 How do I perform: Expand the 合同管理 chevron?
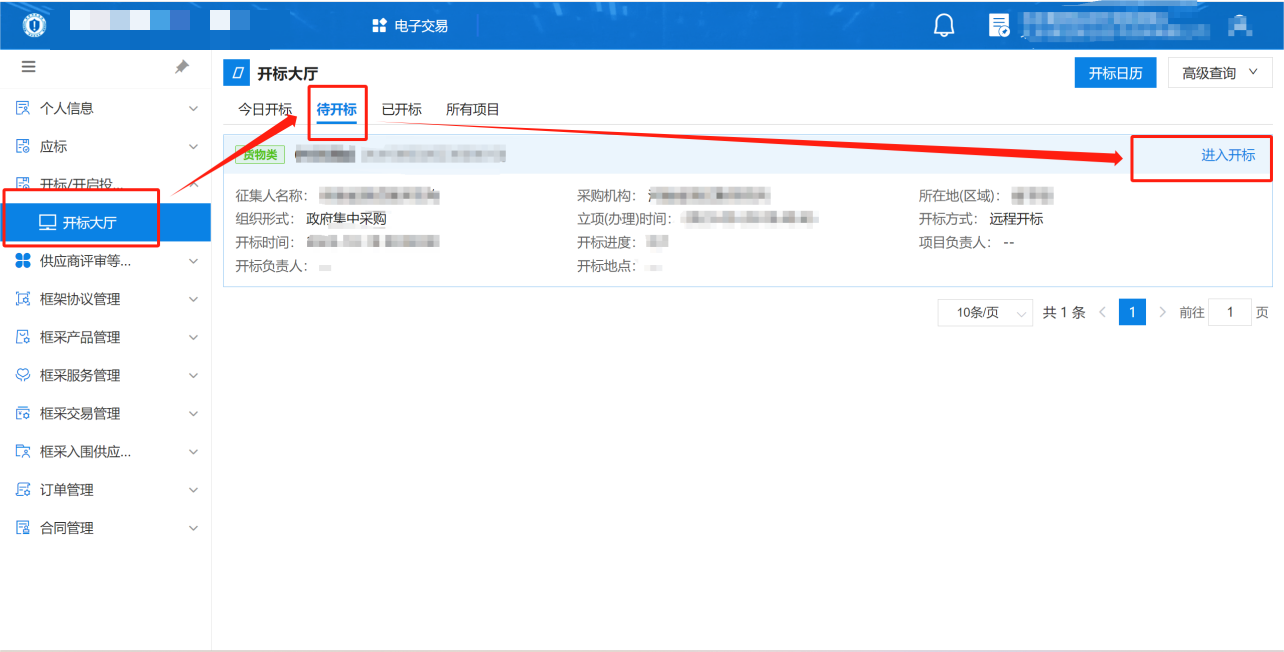[x=193, y=528]
